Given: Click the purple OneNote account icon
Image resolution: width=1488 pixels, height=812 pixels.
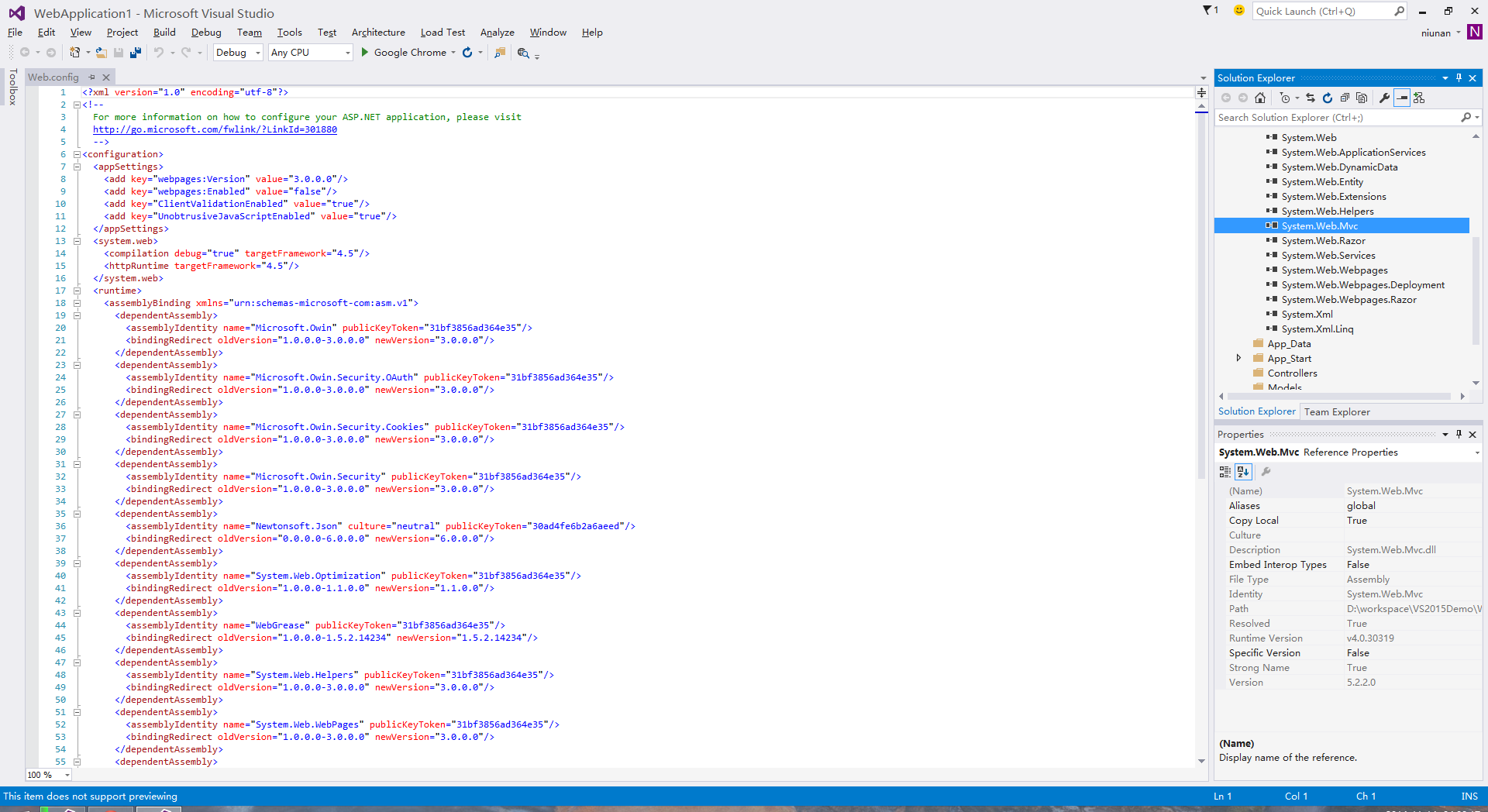Looking at the screenshot, I should click(x=1475, y=32).
